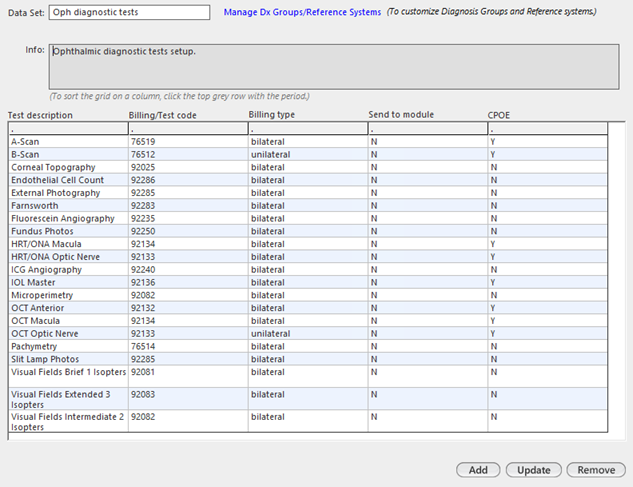Click the Update button
This screenshot has width=633, height=487.
[x=533, y=470]
